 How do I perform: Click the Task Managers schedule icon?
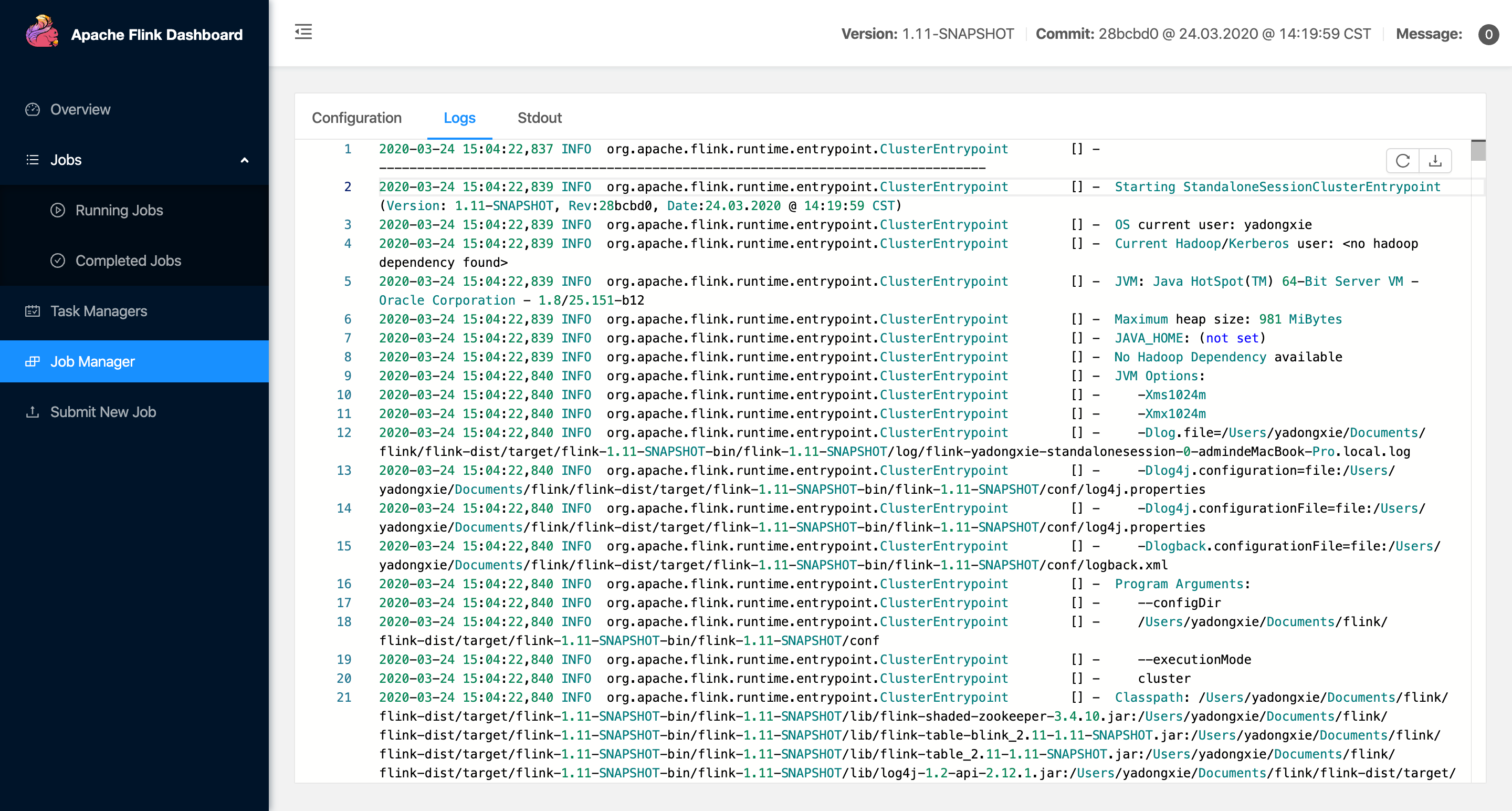click(32, 310)
